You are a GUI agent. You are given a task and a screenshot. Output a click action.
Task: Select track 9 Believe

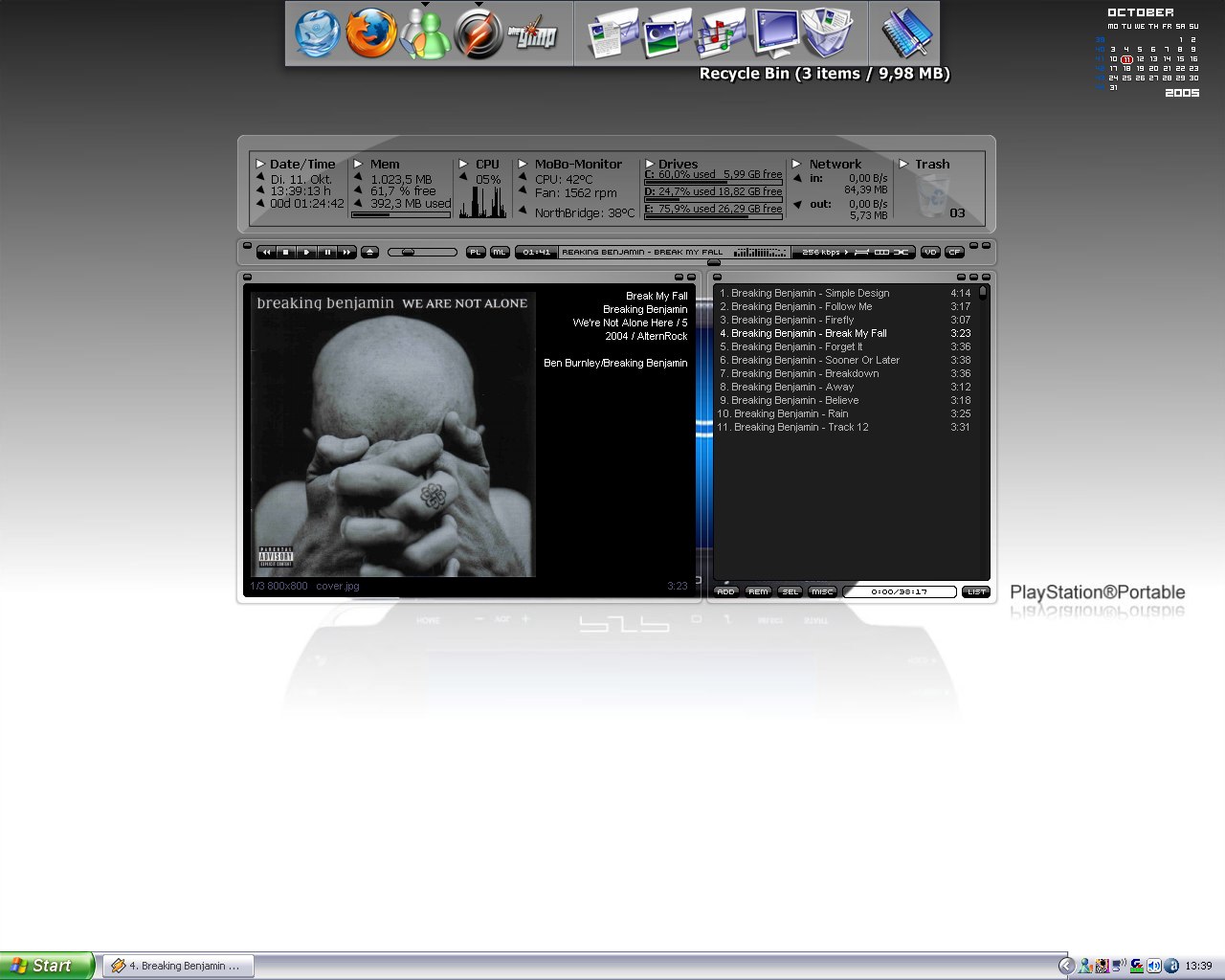(845, 400)
